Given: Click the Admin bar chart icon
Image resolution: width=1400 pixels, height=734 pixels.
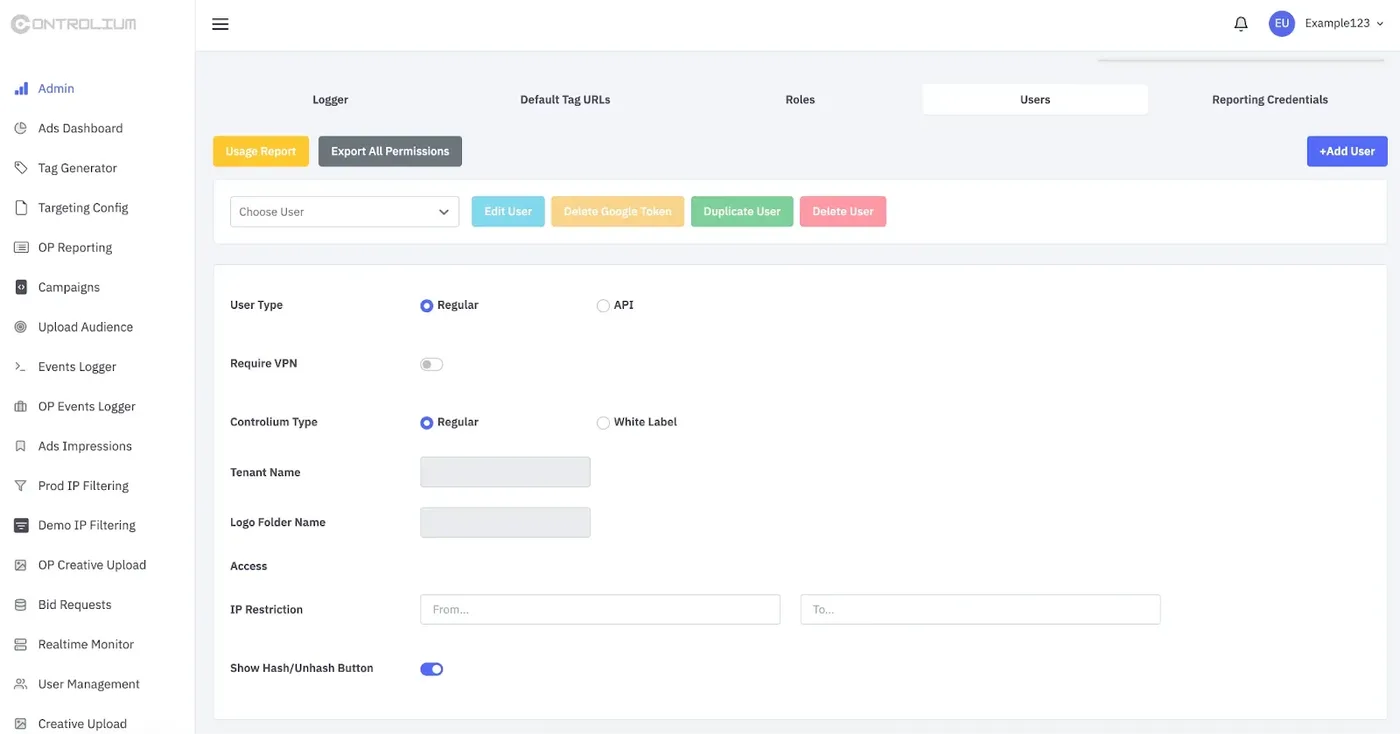Looking at the screenshot, I should (21, 89).
